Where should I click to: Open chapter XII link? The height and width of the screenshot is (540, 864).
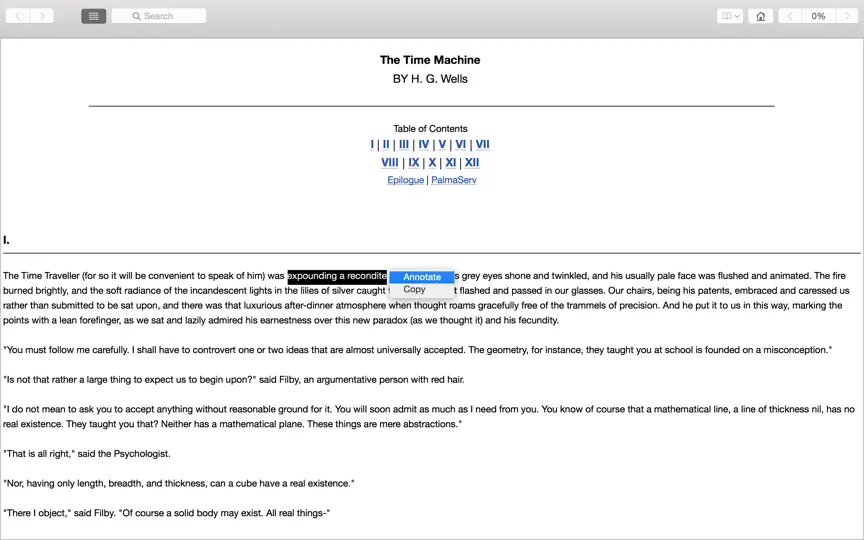(x=472, y=163)
